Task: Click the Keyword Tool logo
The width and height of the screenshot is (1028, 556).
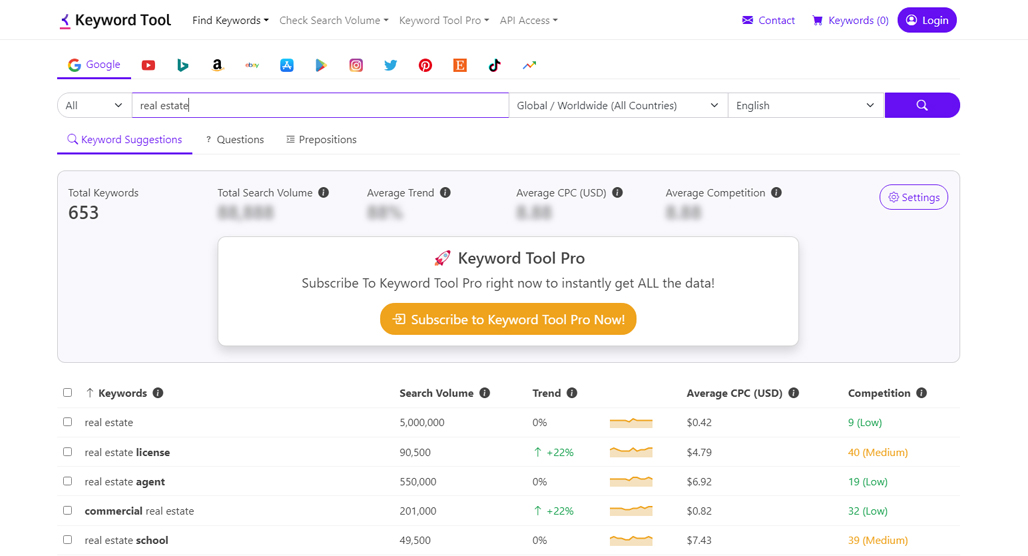Action: tap(115, 20)
